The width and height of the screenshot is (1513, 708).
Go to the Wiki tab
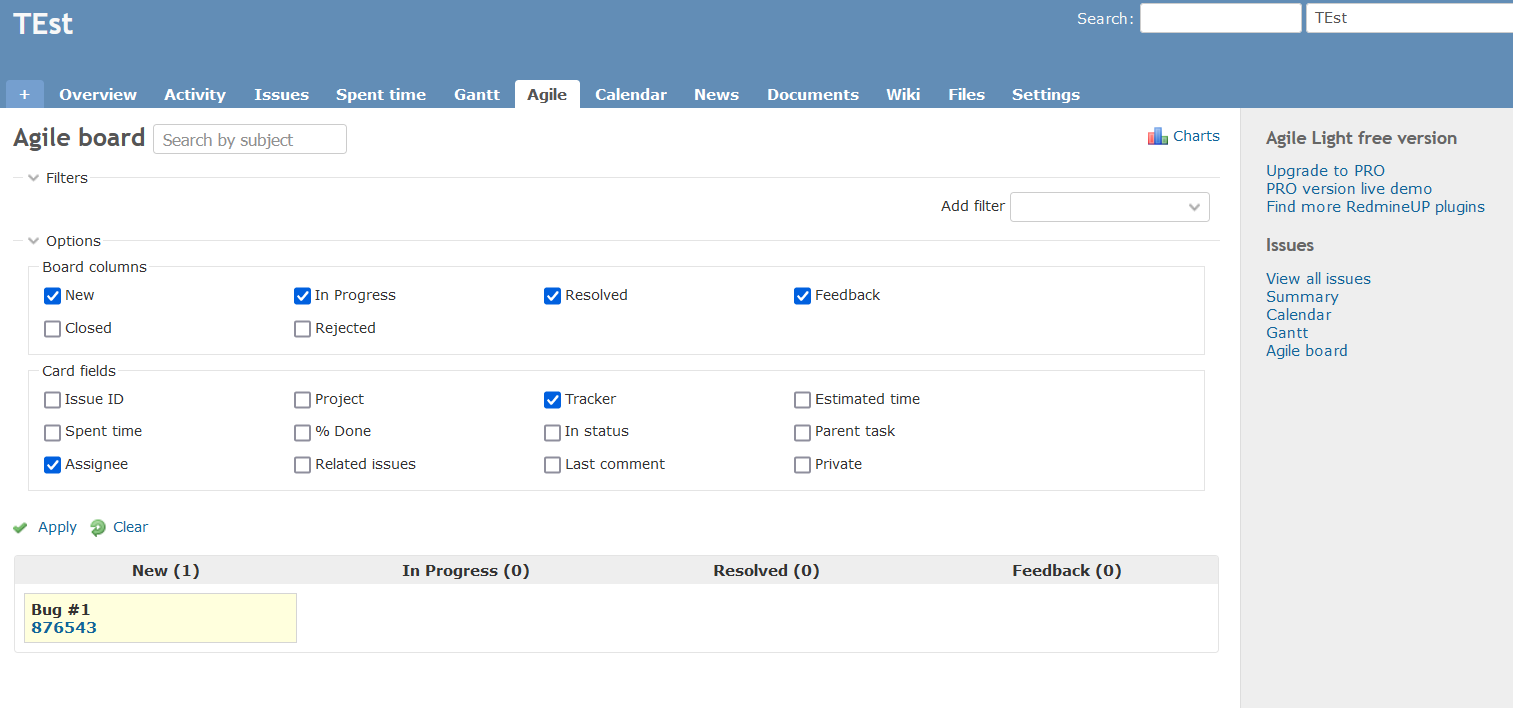[x=902, y=95]
